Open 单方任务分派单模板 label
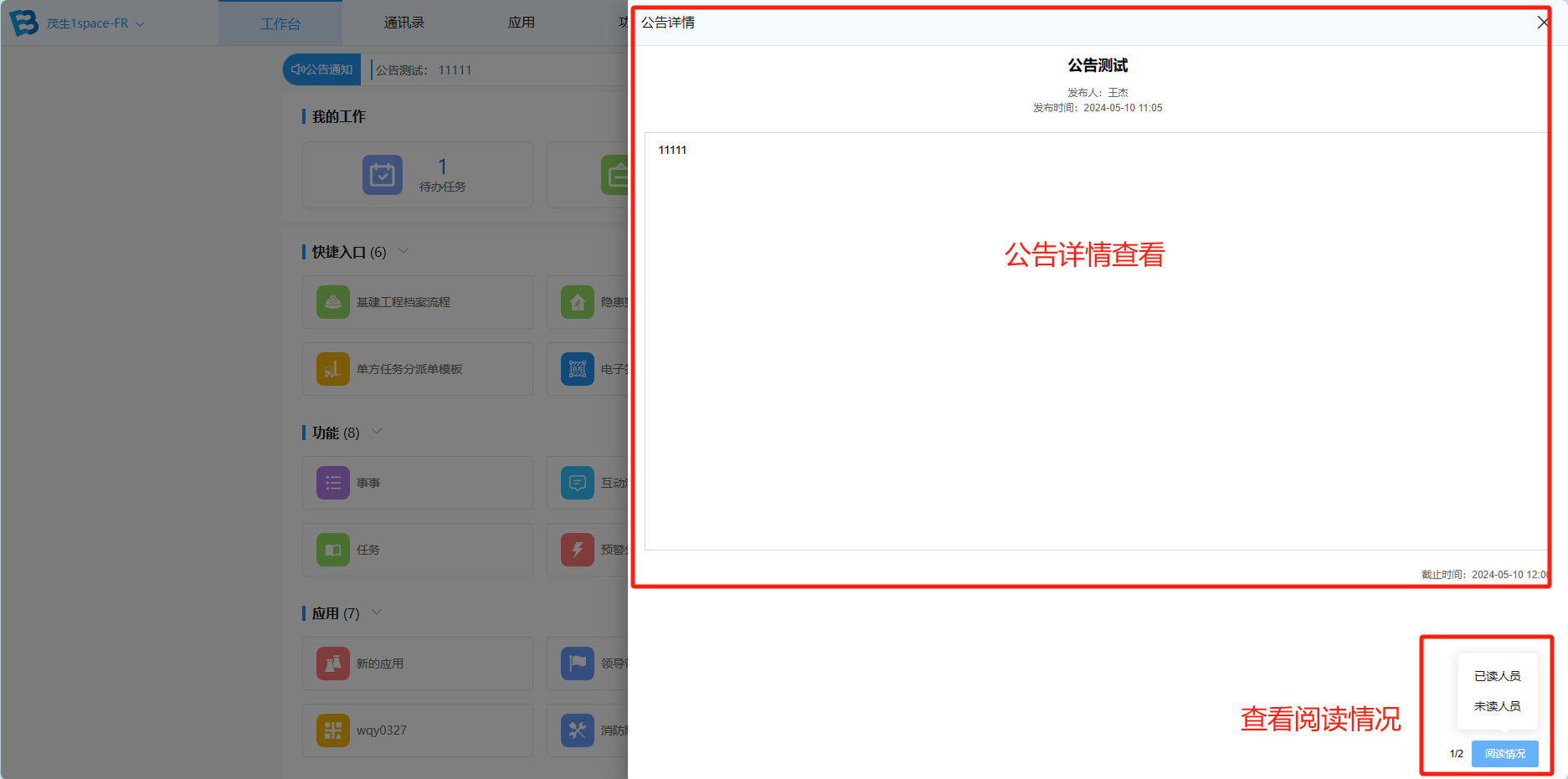Screen dimensions: 1568x779 click(x=409, y=369)
